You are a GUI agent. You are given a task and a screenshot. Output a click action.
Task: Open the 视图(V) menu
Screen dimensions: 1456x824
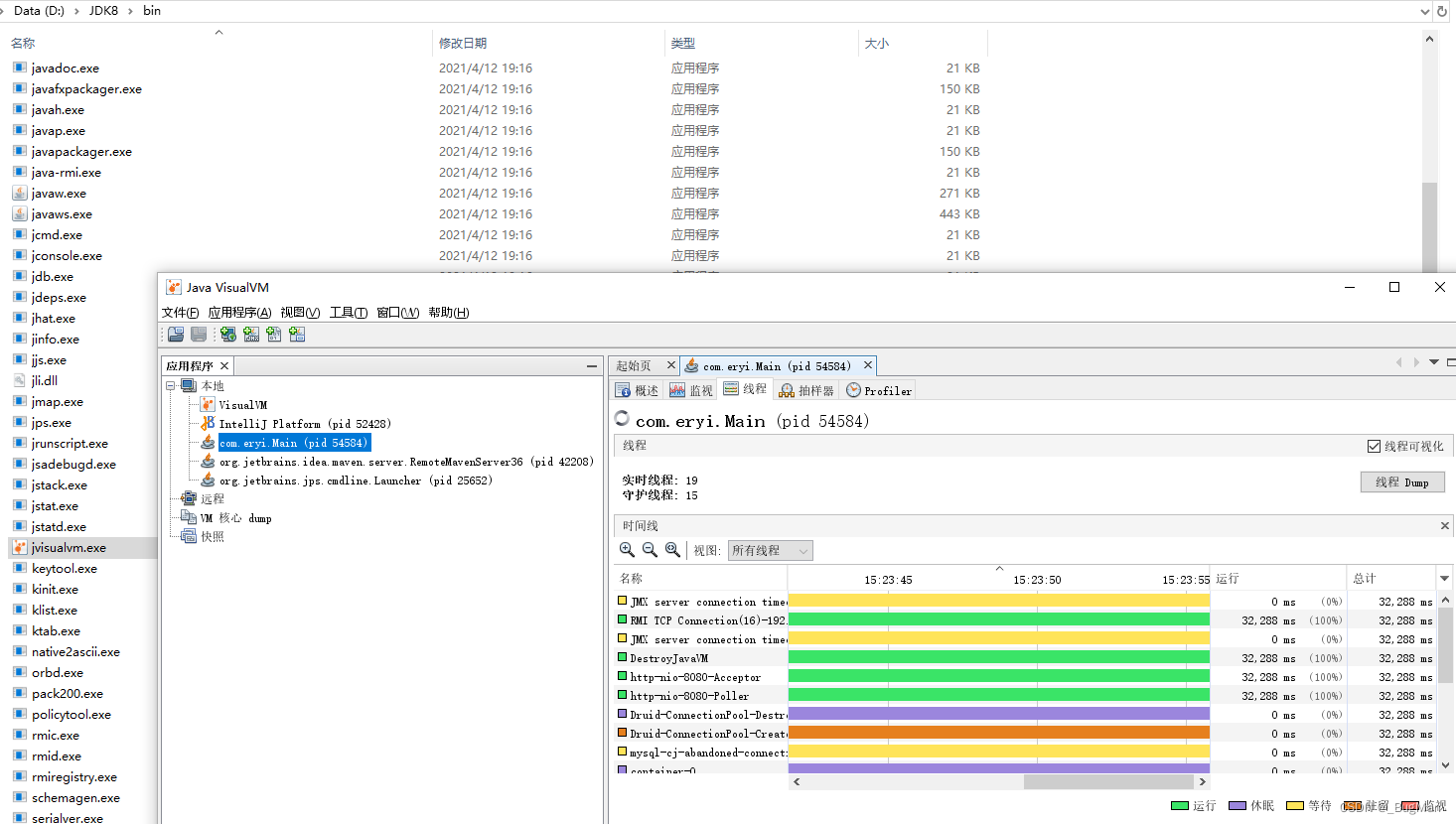point(300,312)
